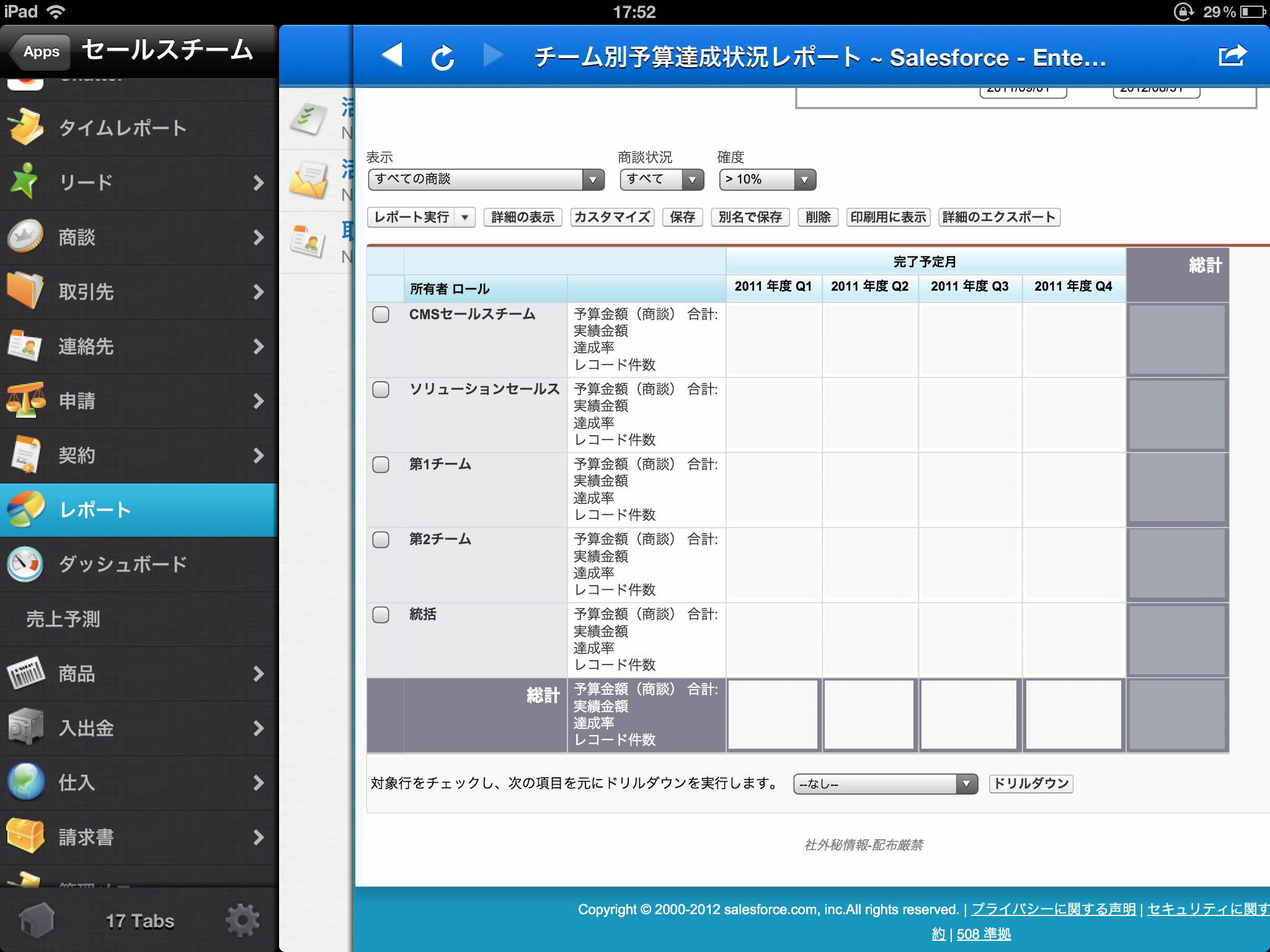The image size is (1270, 952).
Task: Tap the Contracts (契約) document icon
Action: (x=25, y=454)
